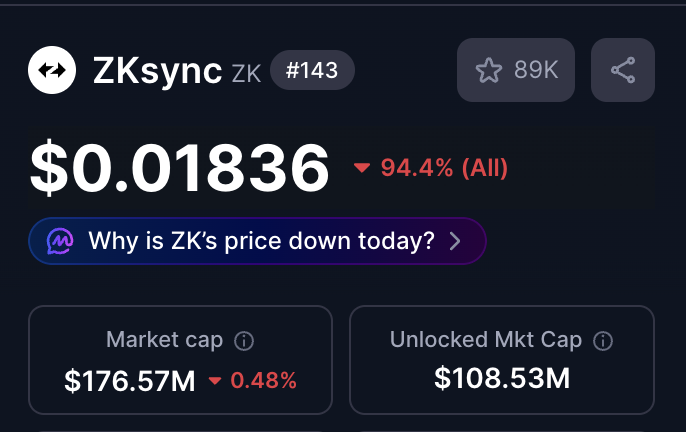
Task: Click the ZKsync round logo icon
Action: coord(53,70)
